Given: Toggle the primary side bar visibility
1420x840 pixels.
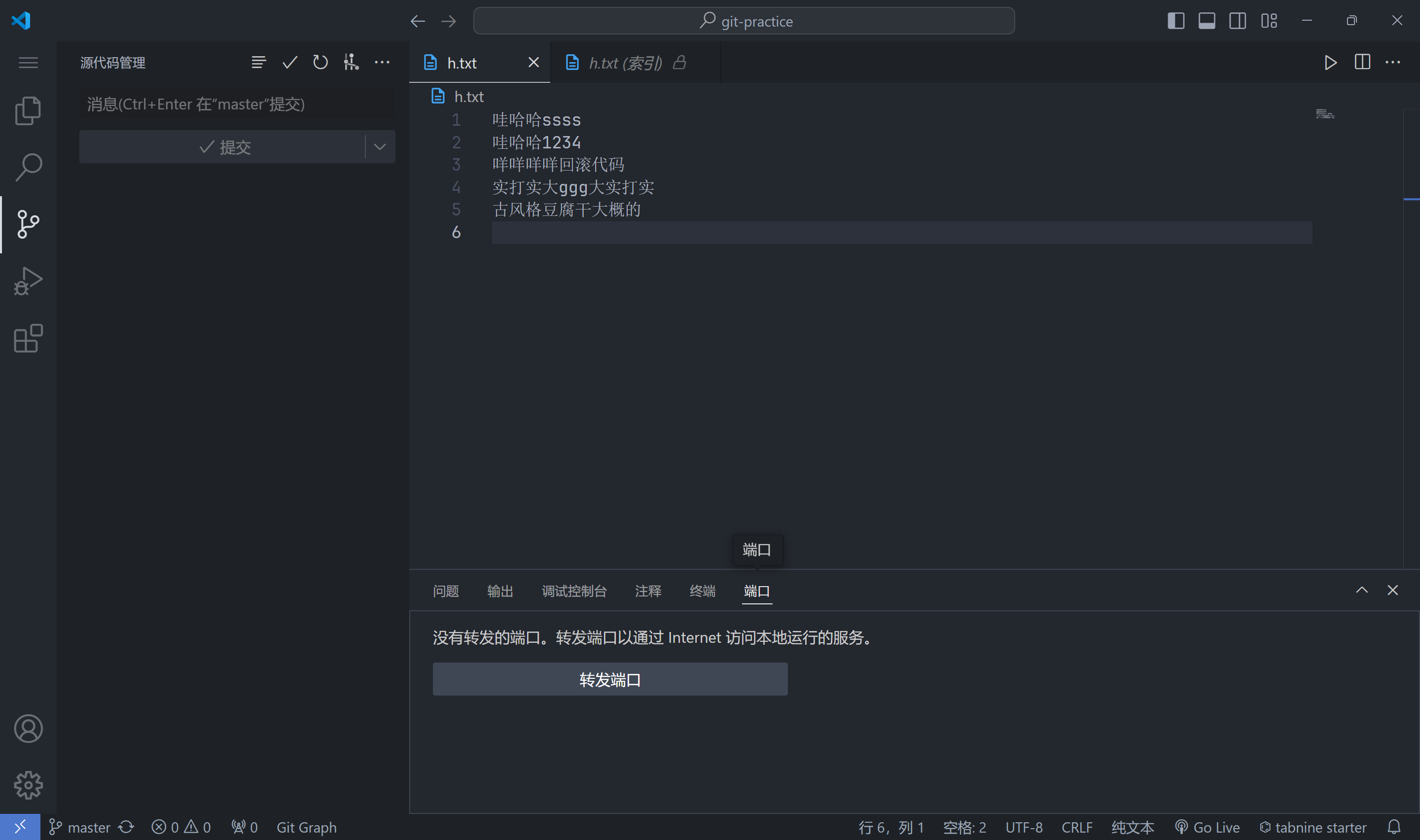Looking at the screenshot, I should point(1175,21).
